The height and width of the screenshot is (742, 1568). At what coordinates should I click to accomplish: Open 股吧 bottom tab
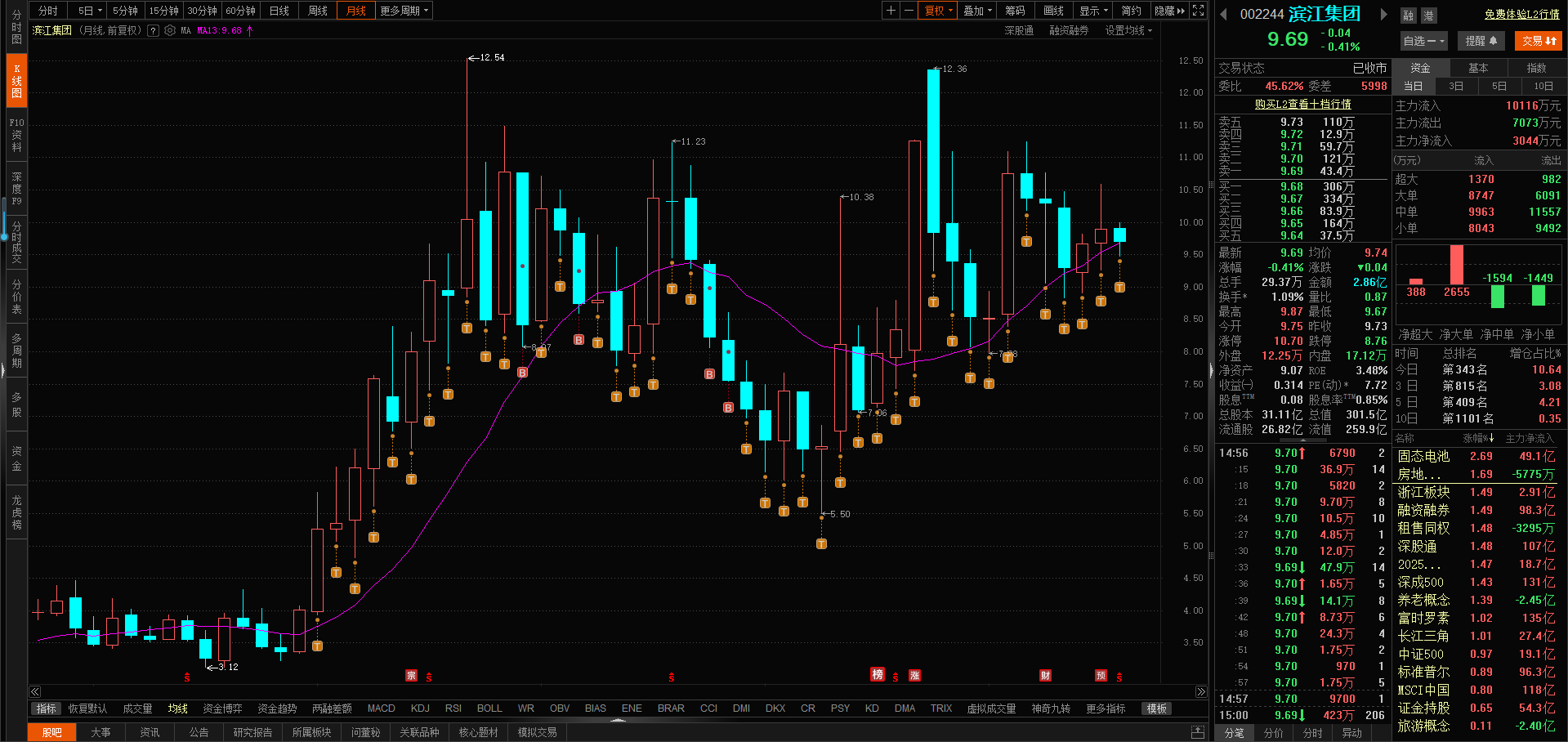[x=51, y=732]
